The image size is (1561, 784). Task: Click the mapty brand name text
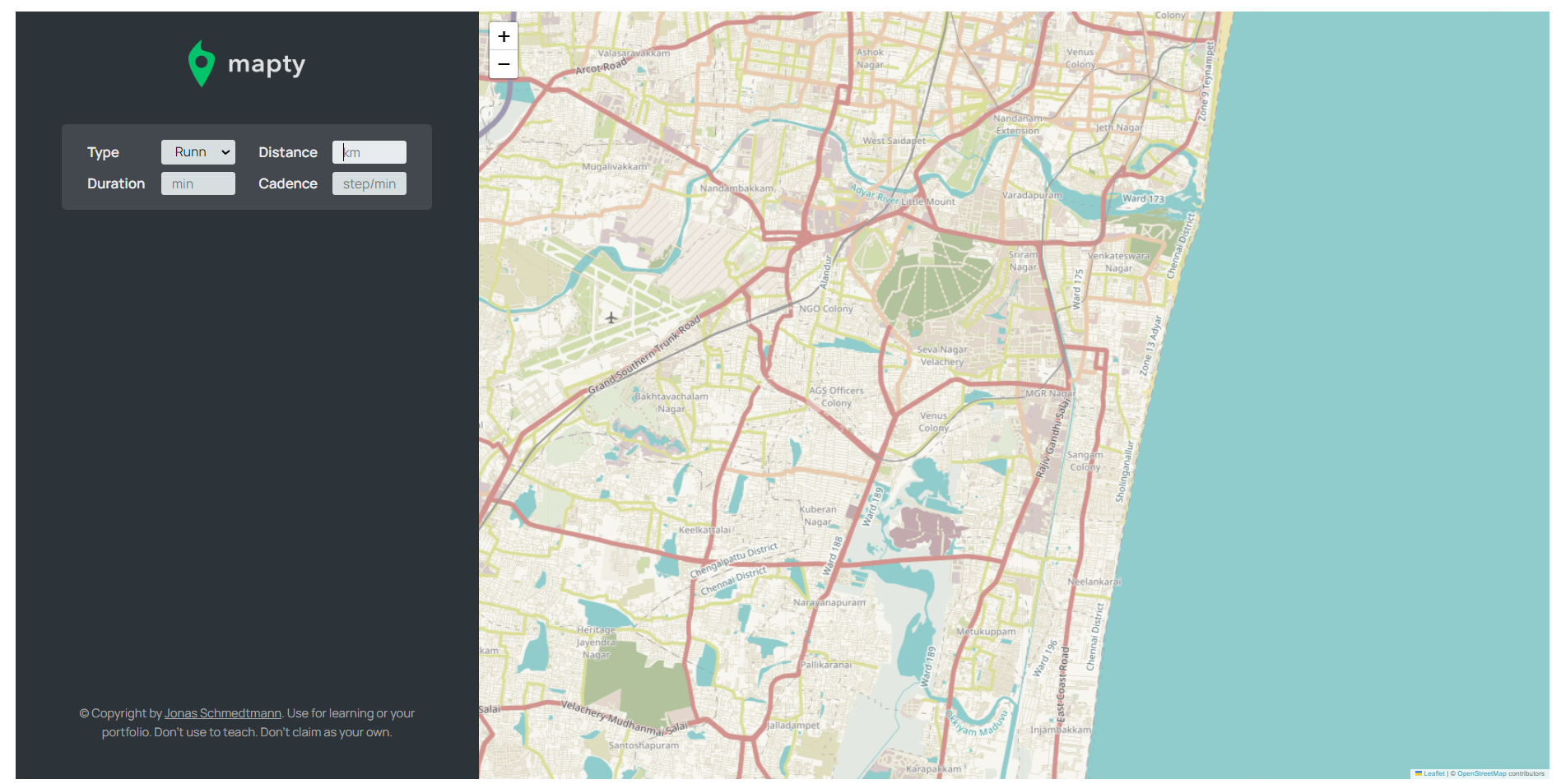tap(267, 64)
